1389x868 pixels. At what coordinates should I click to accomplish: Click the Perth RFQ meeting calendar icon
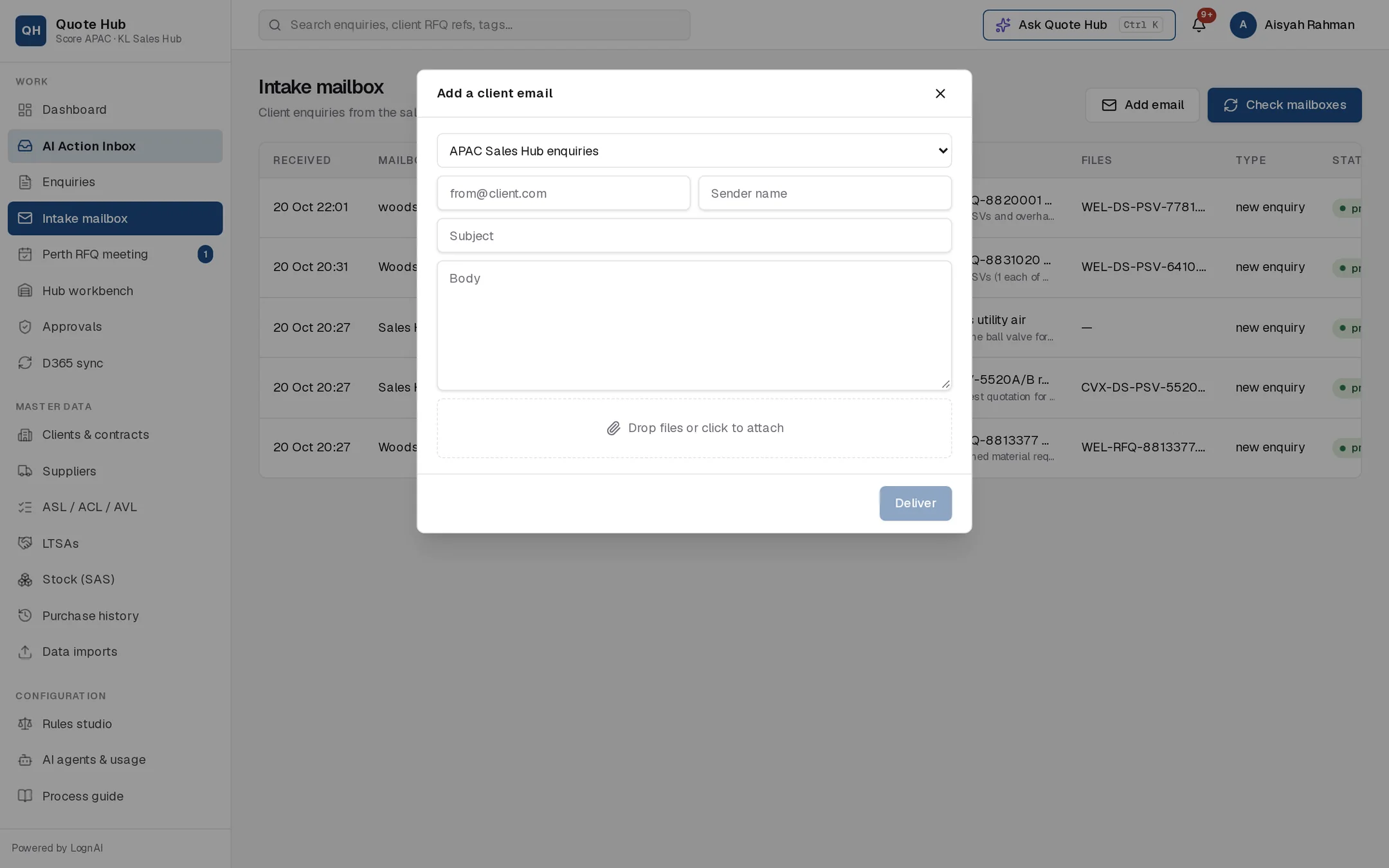point(25,255)
